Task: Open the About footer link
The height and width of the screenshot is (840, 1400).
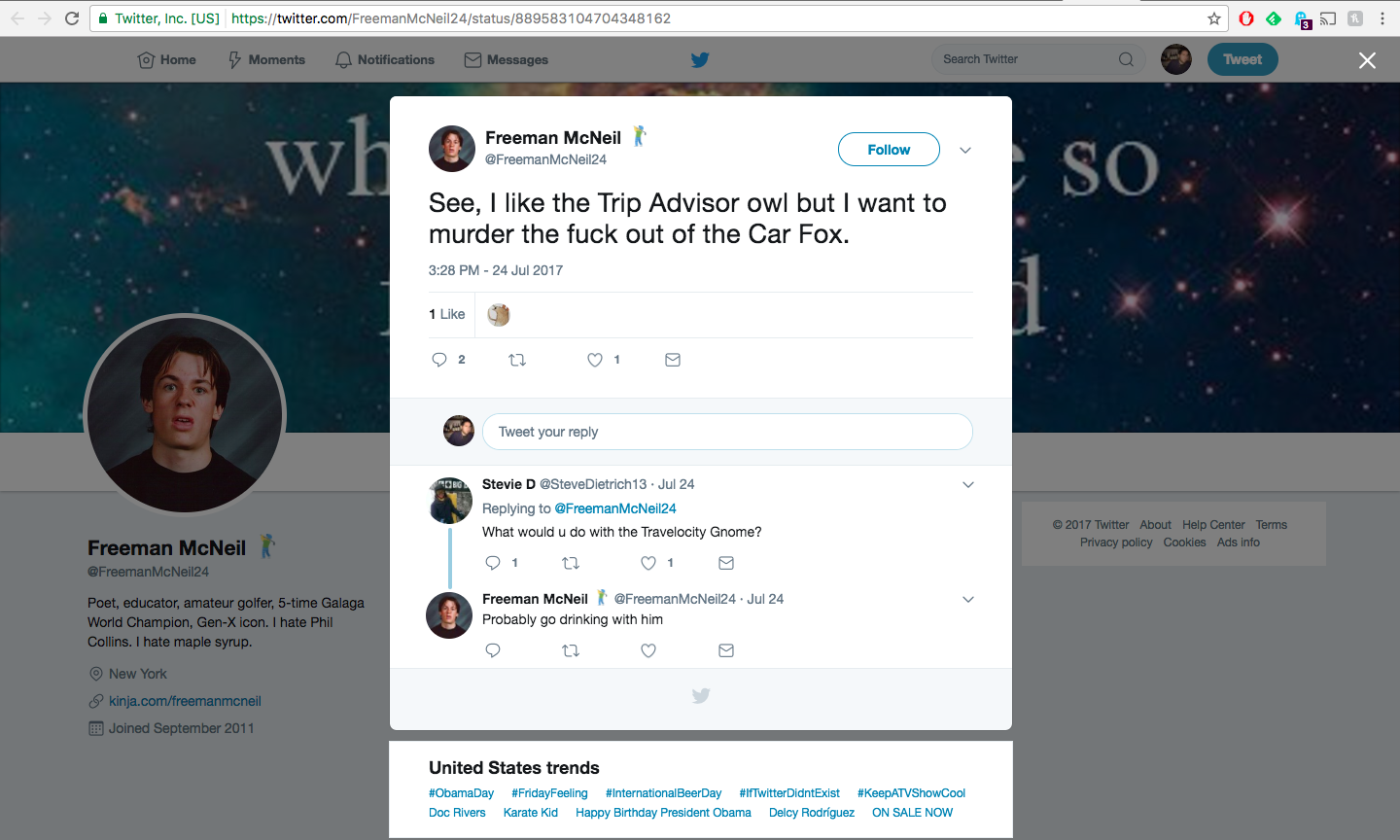Action: click(x=1156, y=525)
